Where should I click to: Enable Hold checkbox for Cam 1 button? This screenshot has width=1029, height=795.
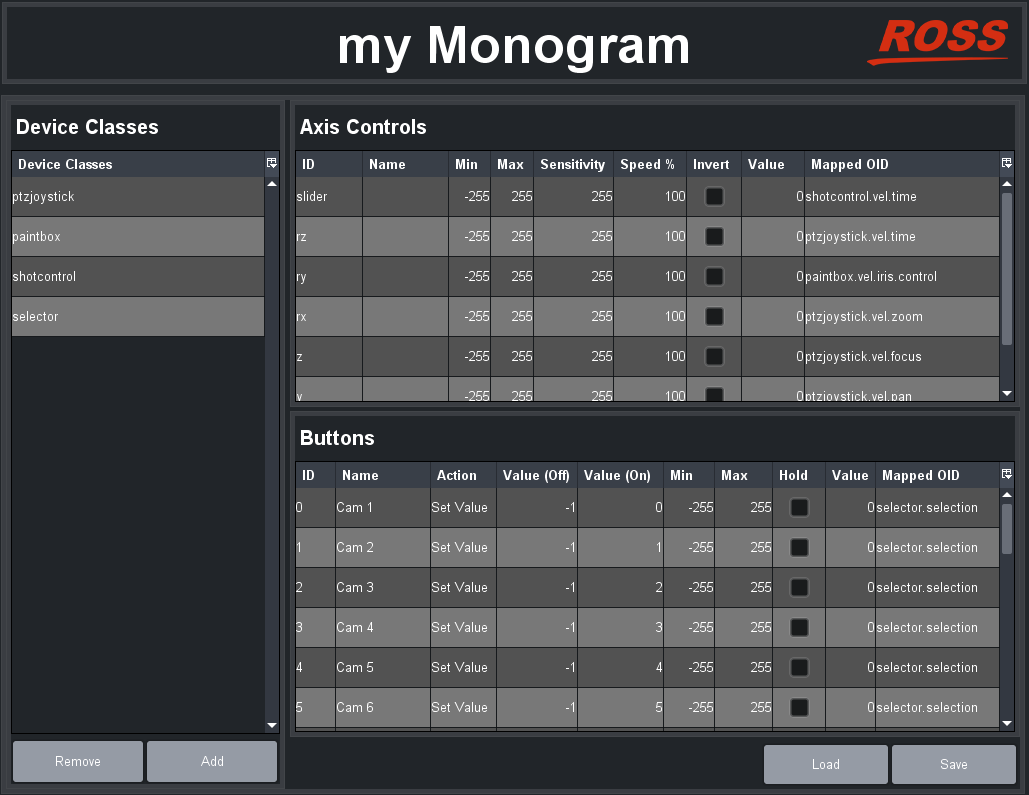(799, 508)
